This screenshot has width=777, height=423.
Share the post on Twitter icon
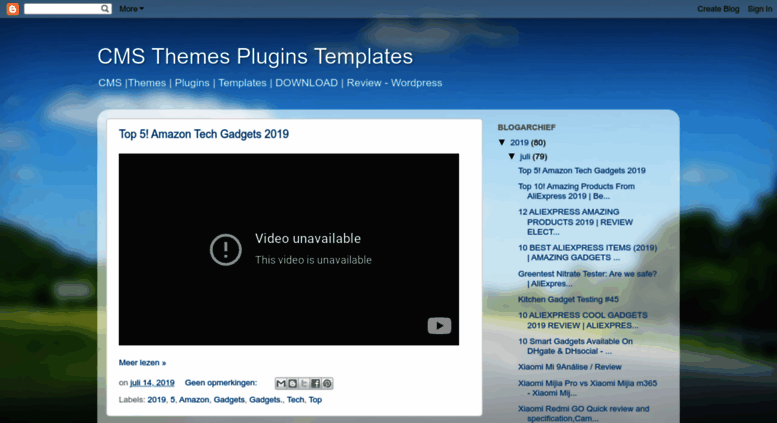304,383
